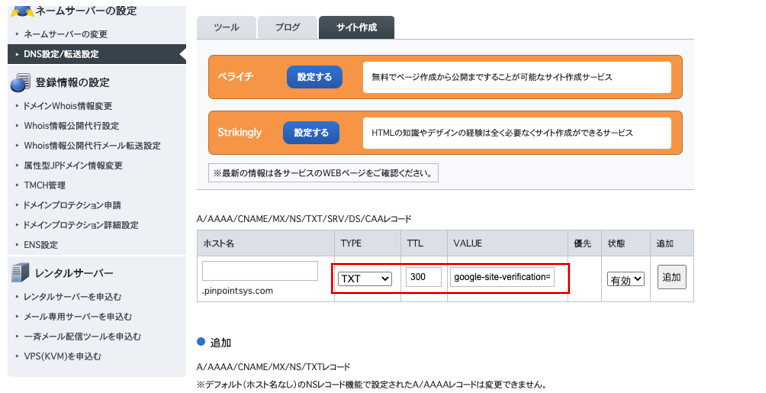Viewport: 766px width, 393px height.
Task: Open the status dropdown showing 有効
Action: [x=626, y=280]
